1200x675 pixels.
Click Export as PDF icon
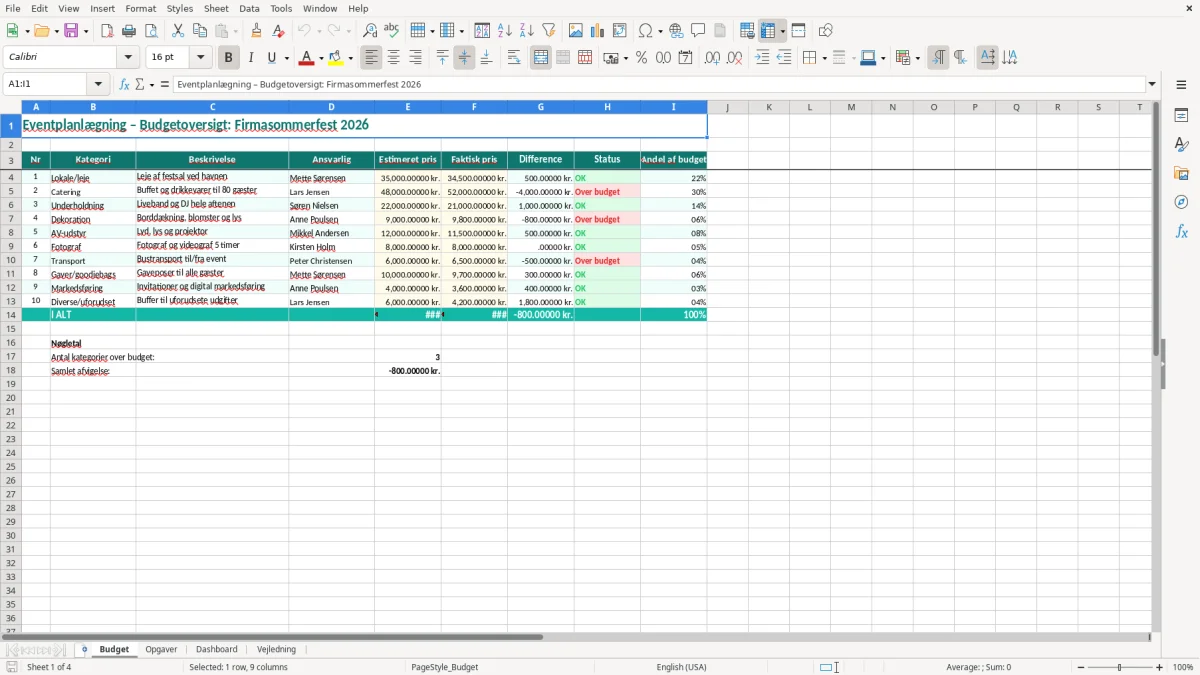click(x=107, y=31)
